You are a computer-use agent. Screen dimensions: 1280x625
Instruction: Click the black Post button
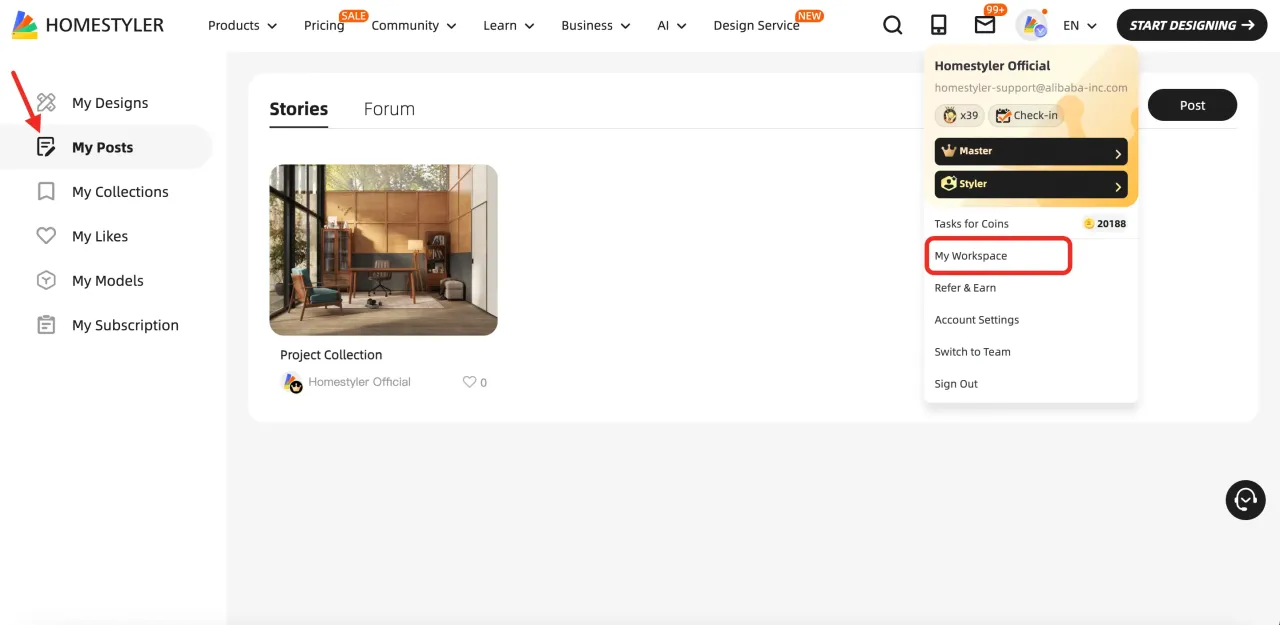point(1192,105)
